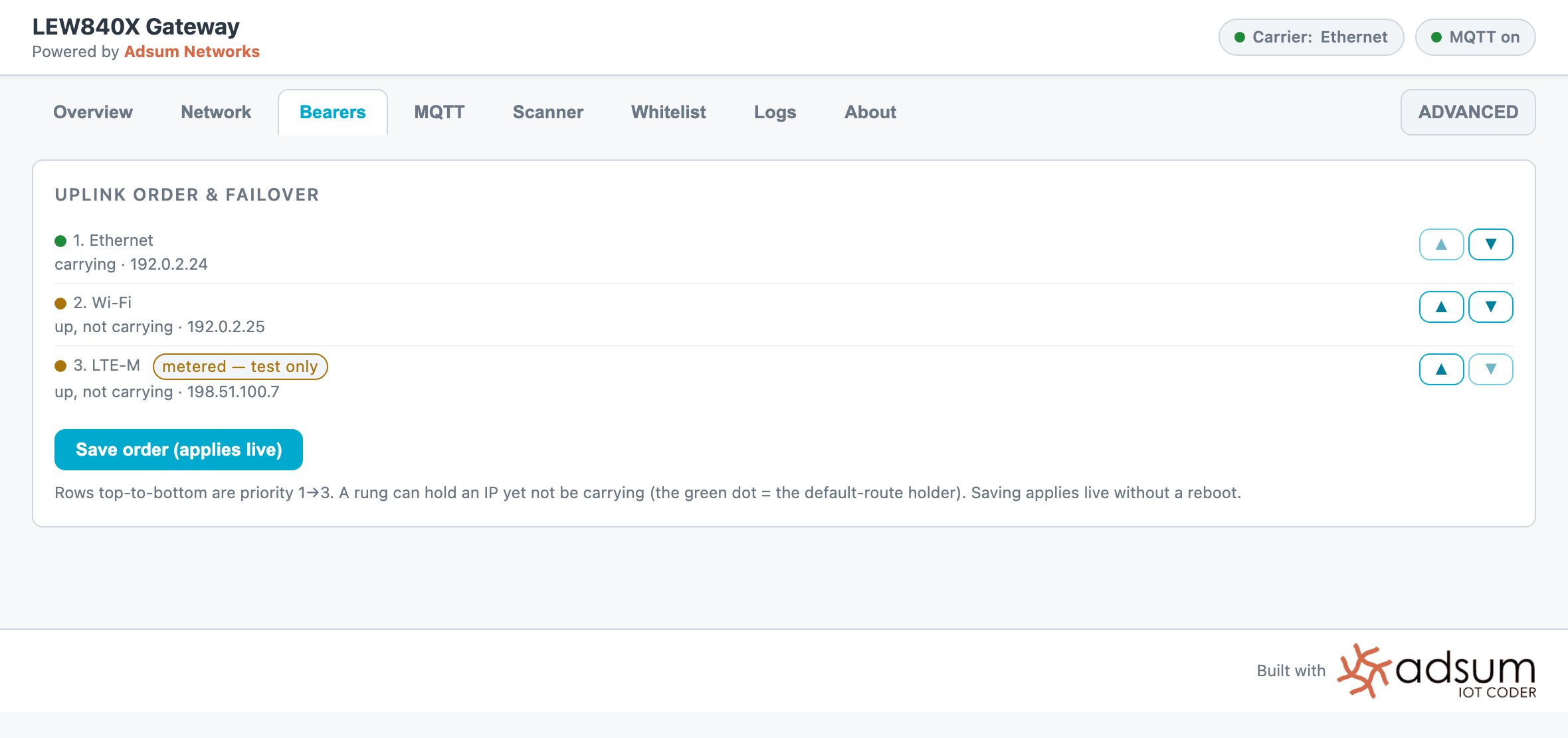Click the Carrier: Ethernet status pill
Image resolution: width=1568 pixels, height=738 pixels.
[x=1311, y=37]
